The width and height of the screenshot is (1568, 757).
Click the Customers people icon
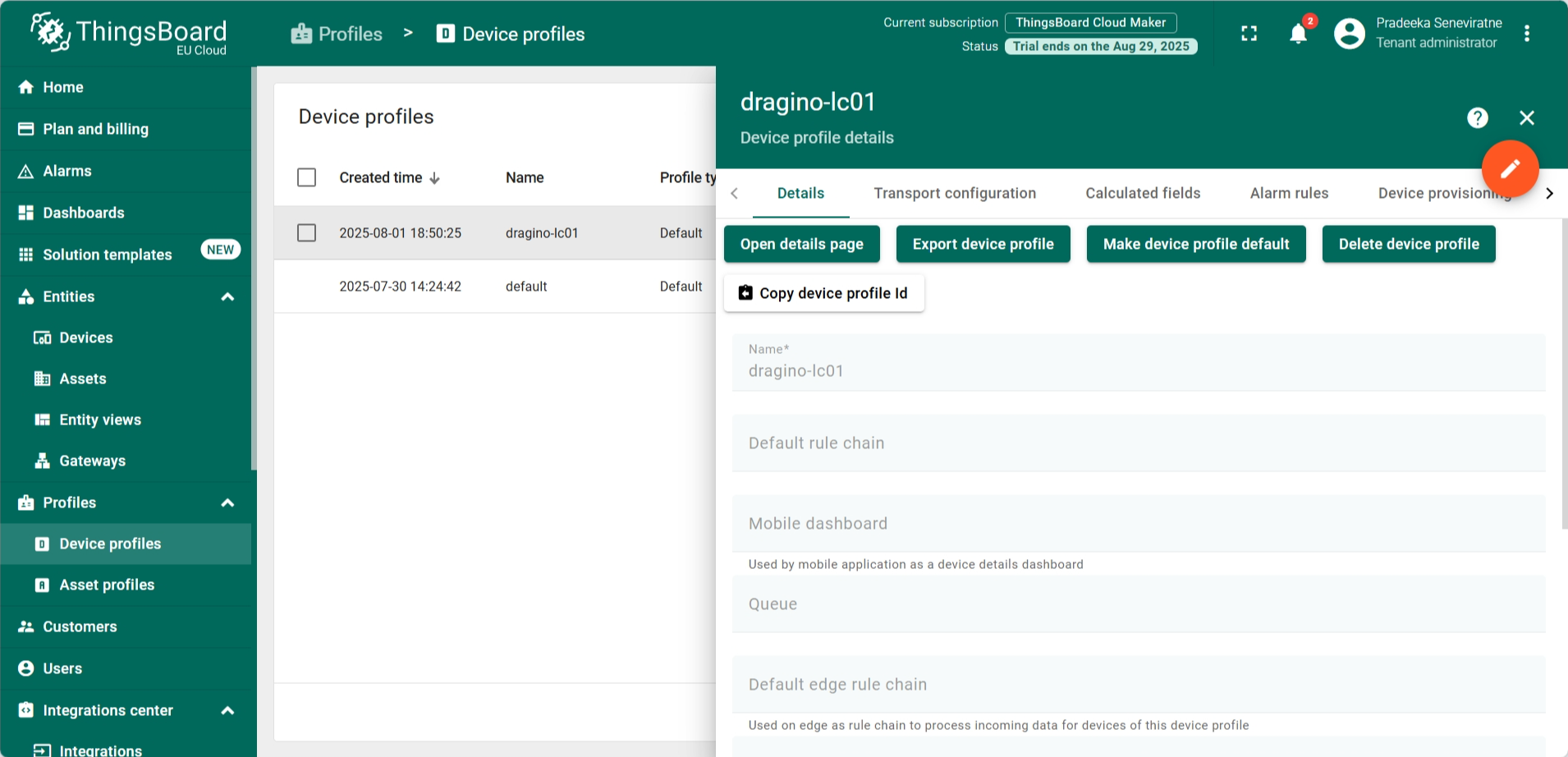[26, 626]
